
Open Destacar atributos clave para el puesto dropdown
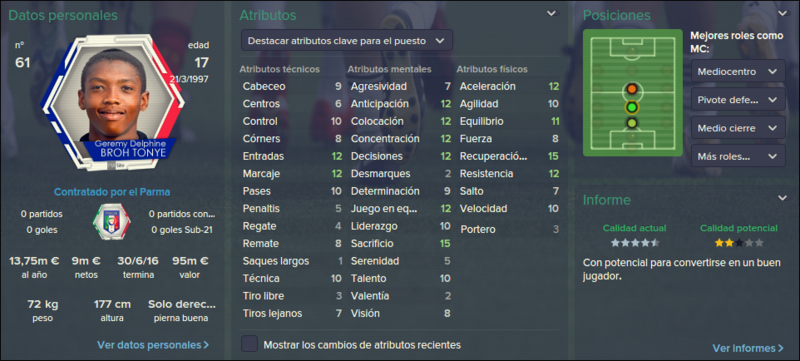(x=346, y=41)
